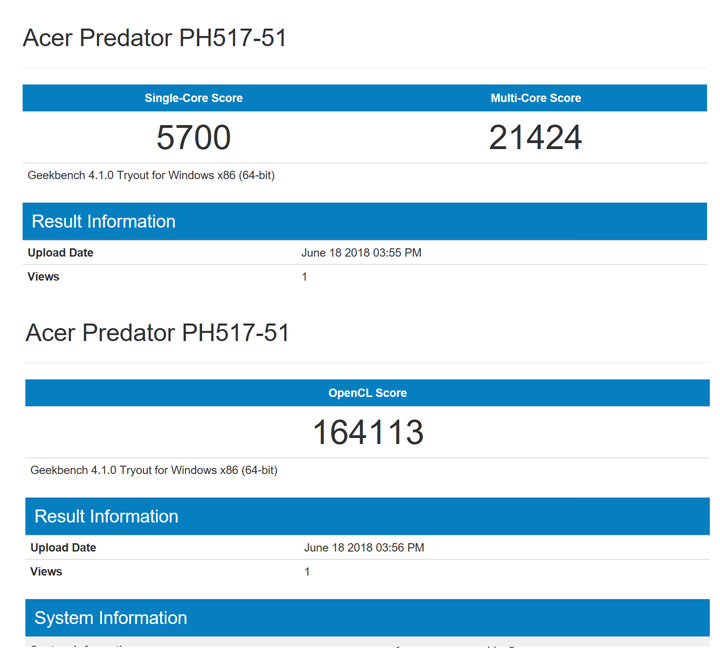Click Views label beneath the 03:56 PM upload date
This screenshot has width=720, height=648.
coord(46,572)
